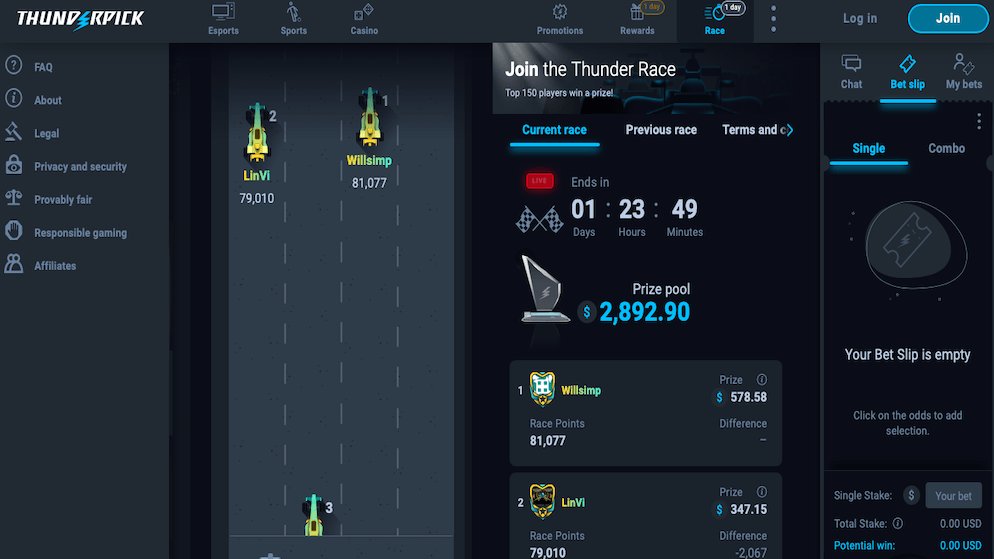Viewport: 994px width, 559px height.
Task: Click Willsimp's name in the leaderboard
Action: (x=581, y=390)
